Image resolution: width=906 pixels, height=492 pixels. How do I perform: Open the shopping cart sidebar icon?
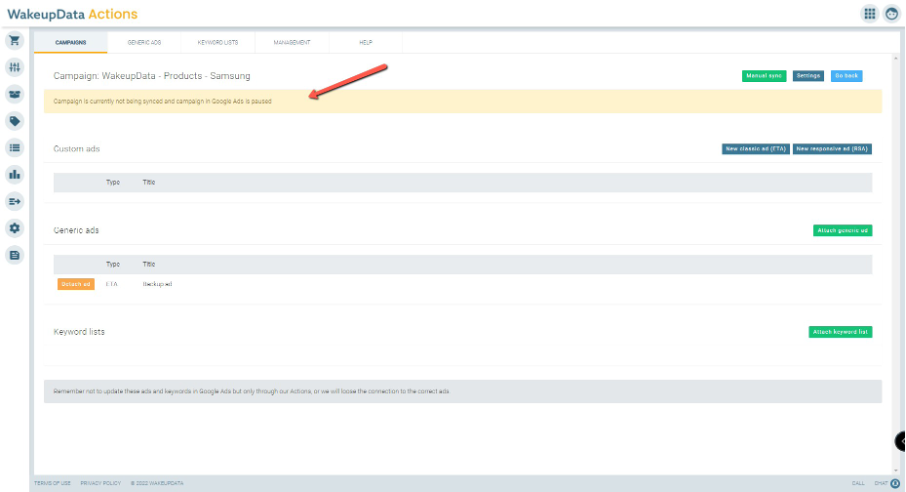coord(14,40)
